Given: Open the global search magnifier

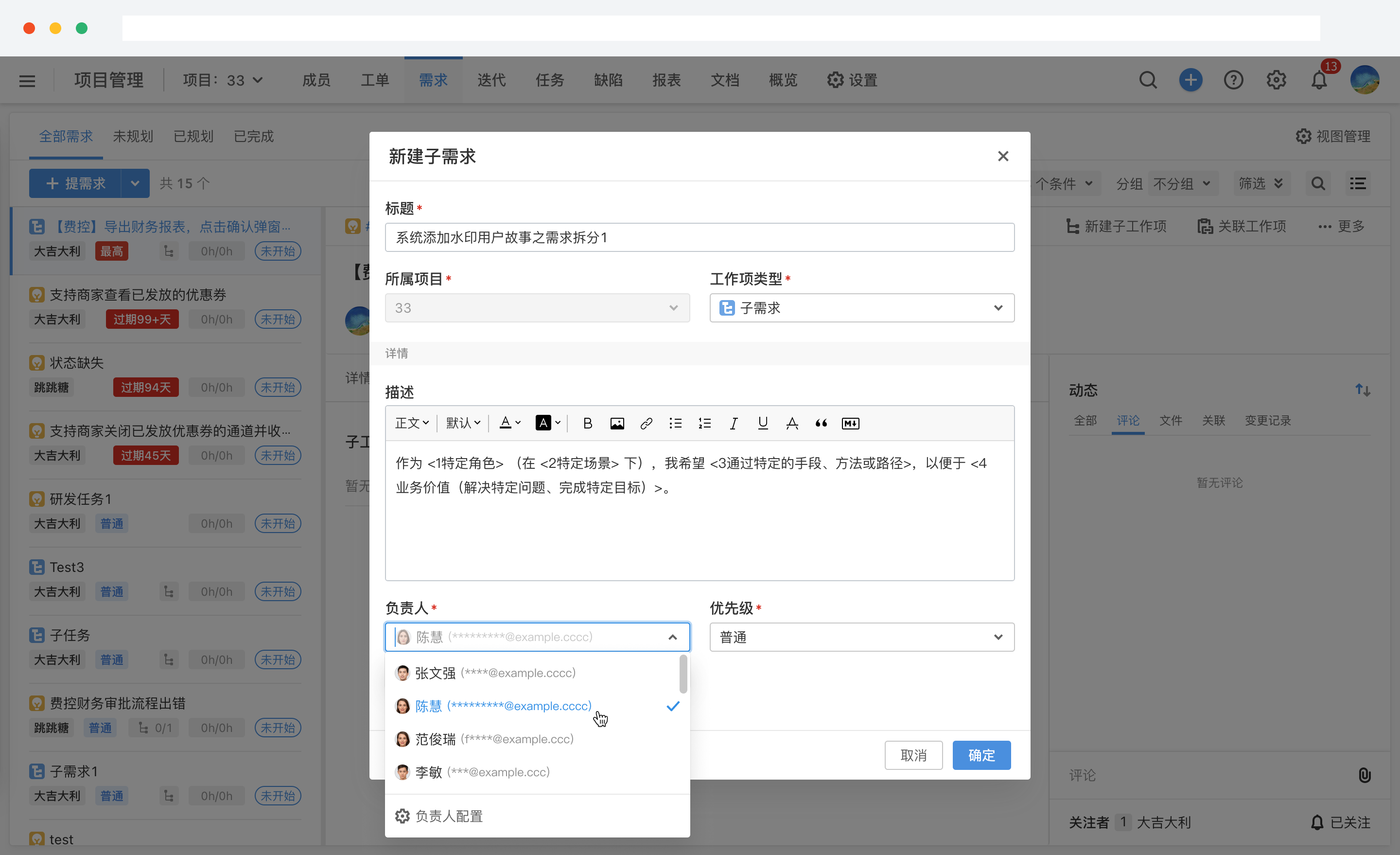Looking at the screenshot, I should pyautogui.click(x=1148, y=80).
